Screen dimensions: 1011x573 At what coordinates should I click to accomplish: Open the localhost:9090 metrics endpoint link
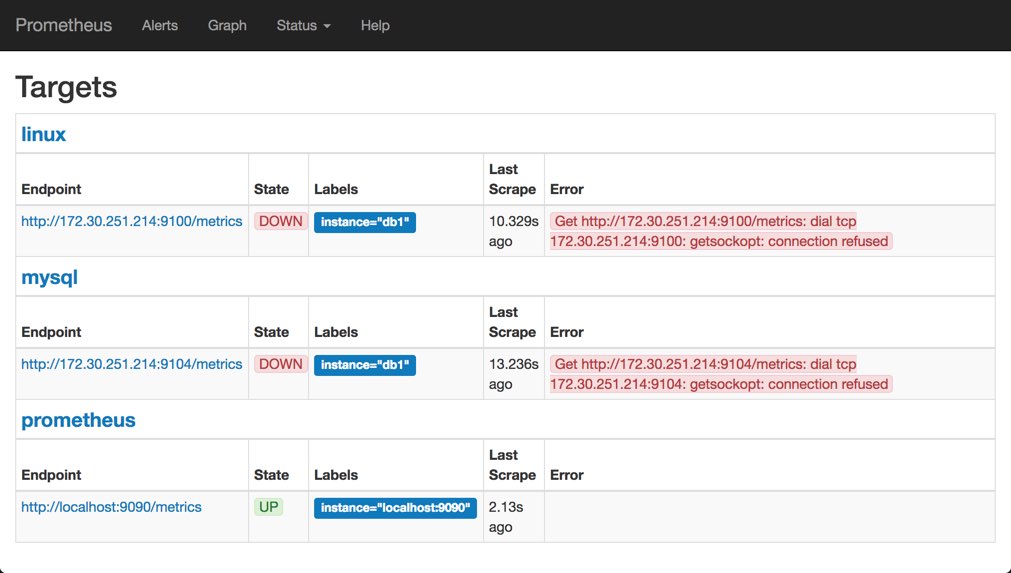111,507
